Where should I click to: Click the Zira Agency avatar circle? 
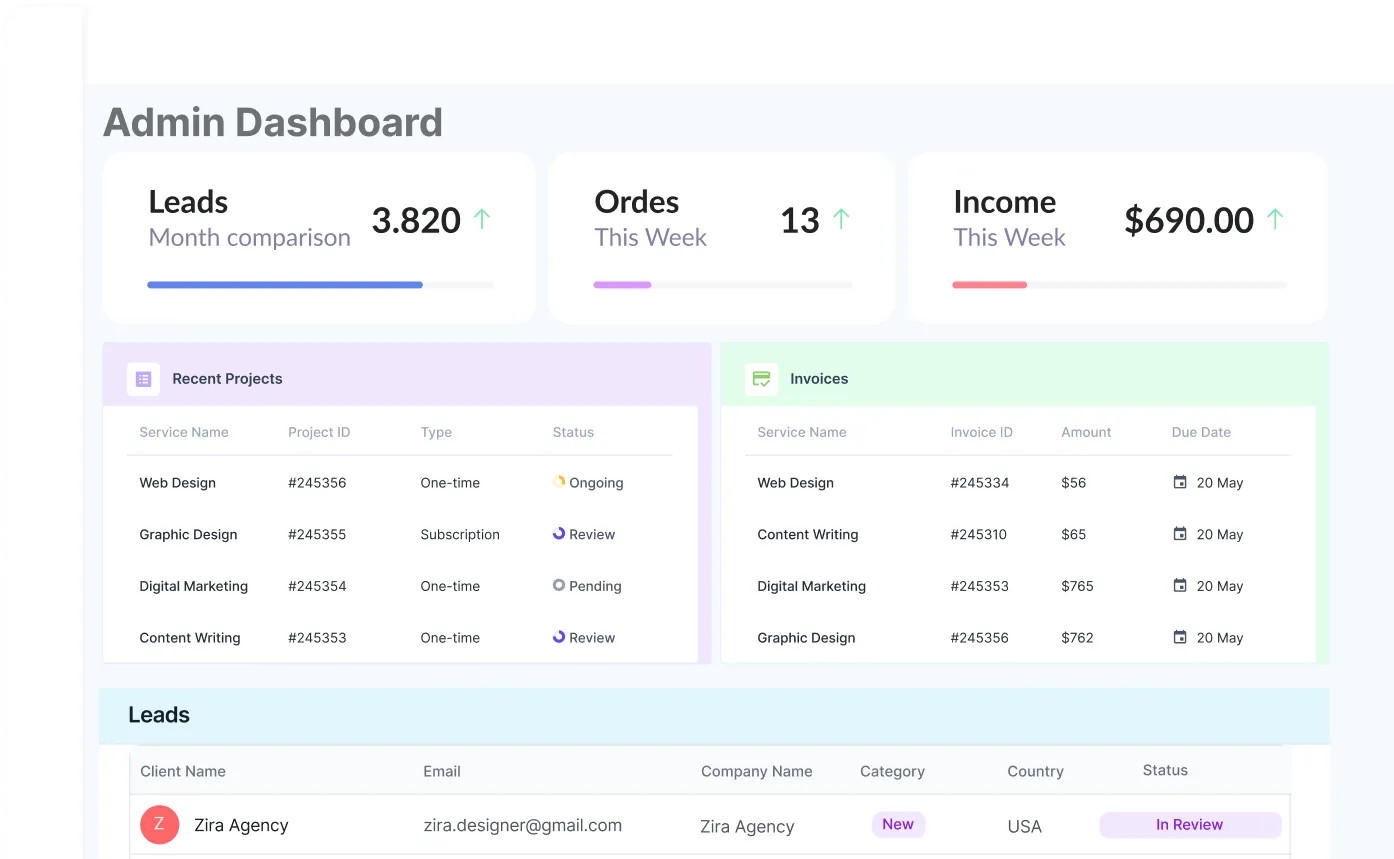pos(159,825)
